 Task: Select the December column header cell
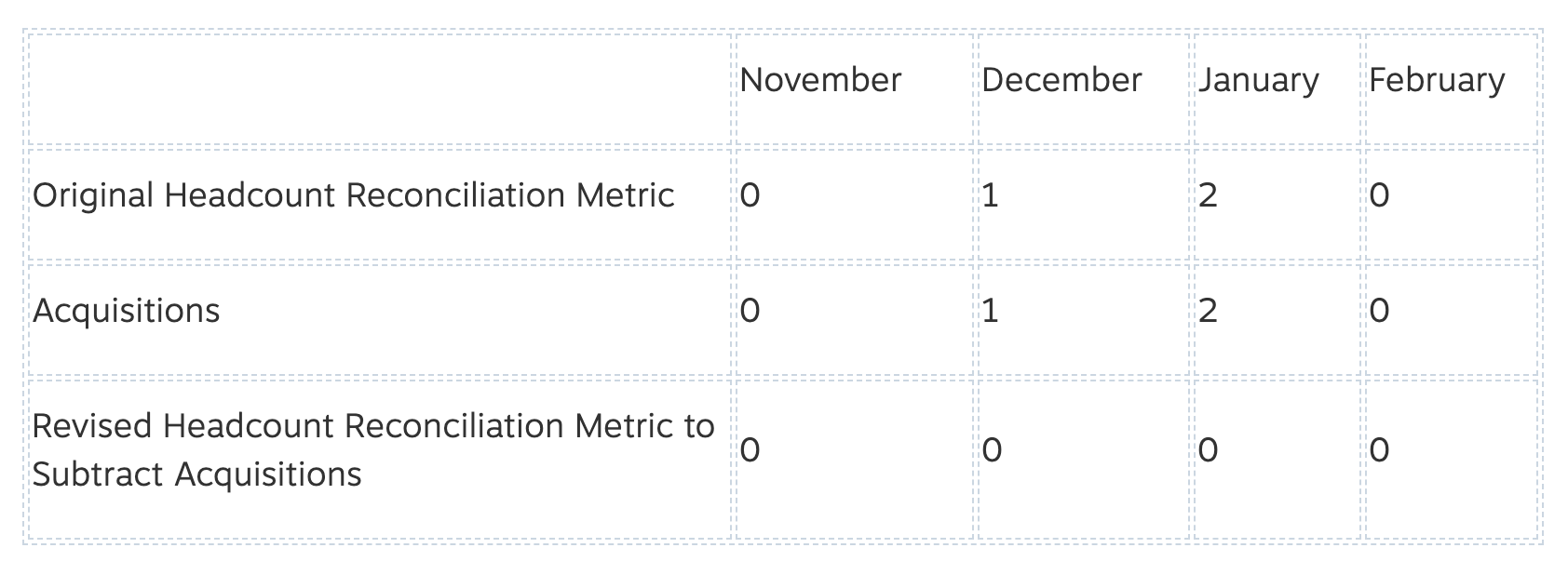[x=1084, y=90]
